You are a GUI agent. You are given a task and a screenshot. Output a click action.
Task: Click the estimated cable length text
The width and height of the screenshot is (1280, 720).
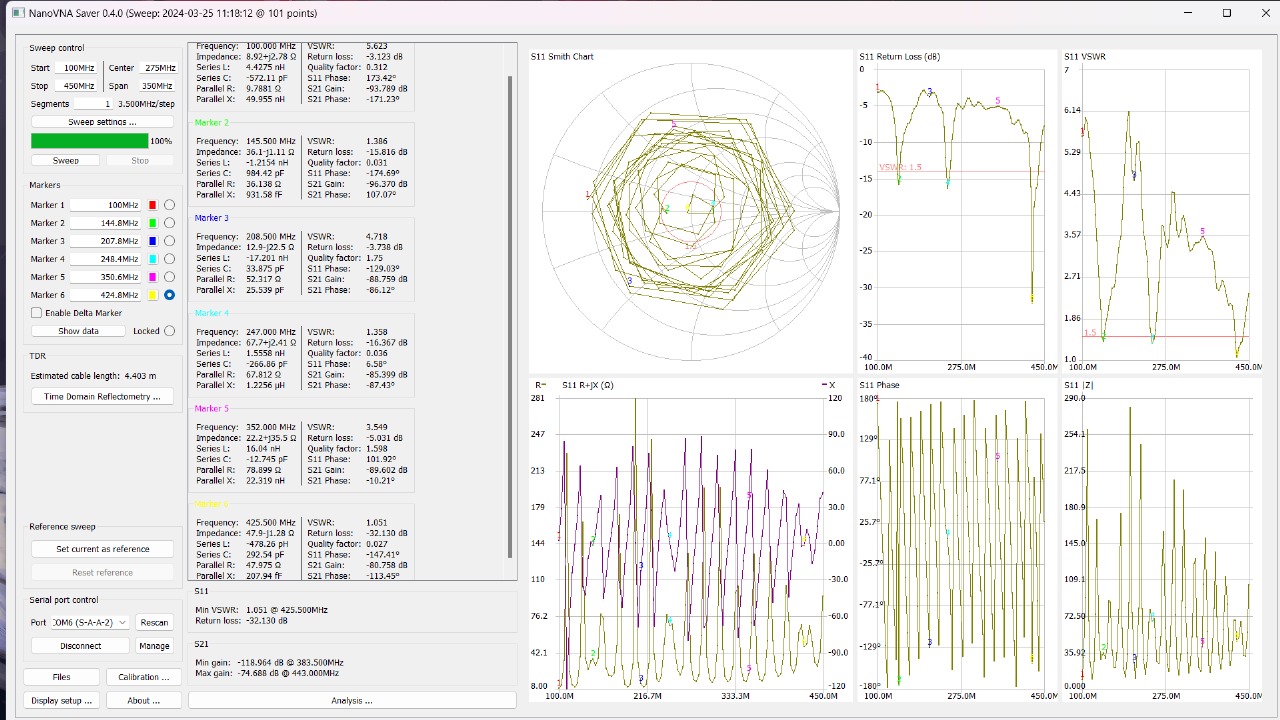[x=93, y=376]
